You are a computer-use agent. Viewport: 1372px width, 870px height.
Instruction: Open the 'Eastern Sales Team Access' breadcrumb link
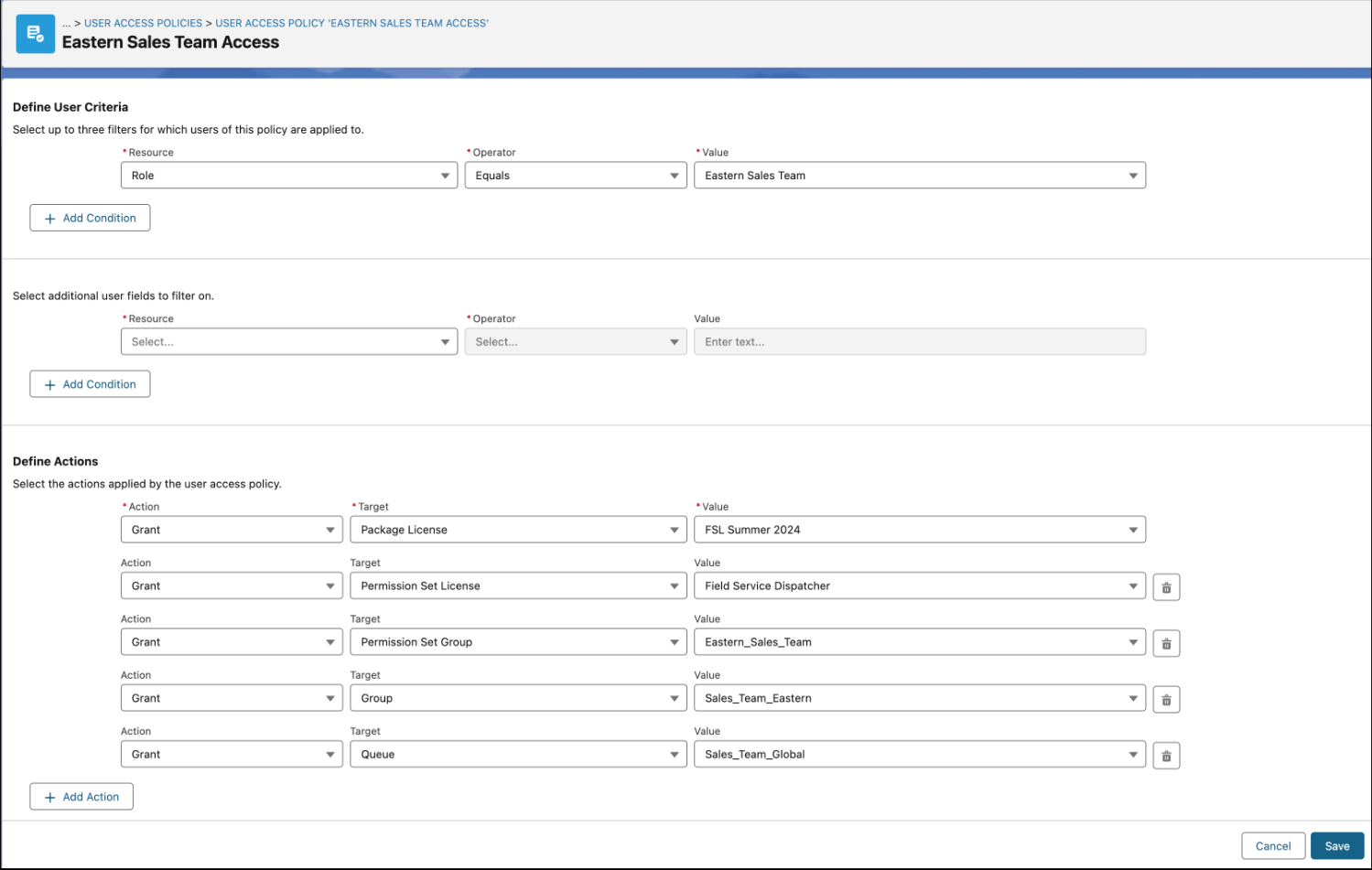pos(351,23)
